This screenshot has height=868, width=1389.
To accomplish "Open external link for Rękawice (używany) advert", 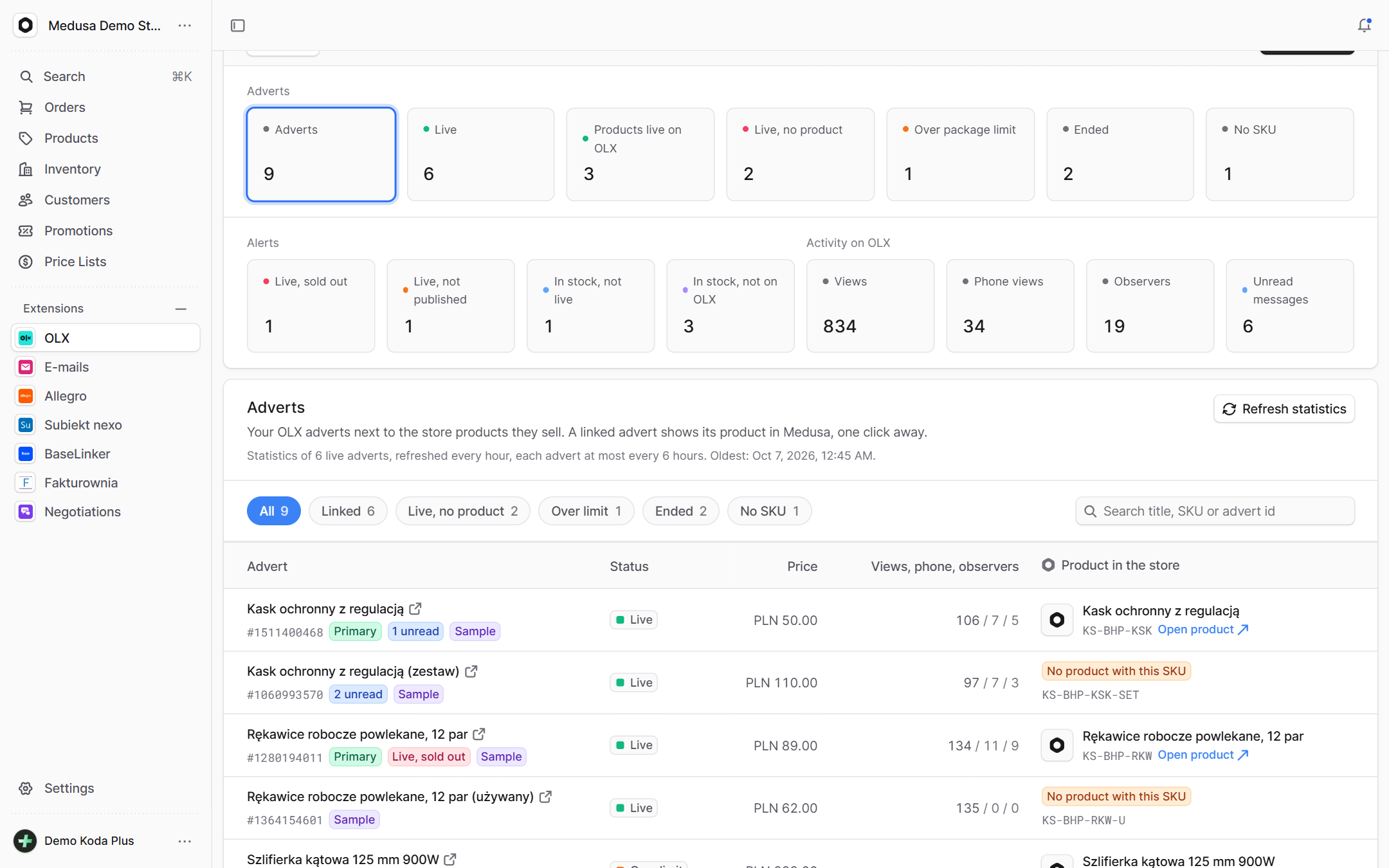I will coord(545,797).
